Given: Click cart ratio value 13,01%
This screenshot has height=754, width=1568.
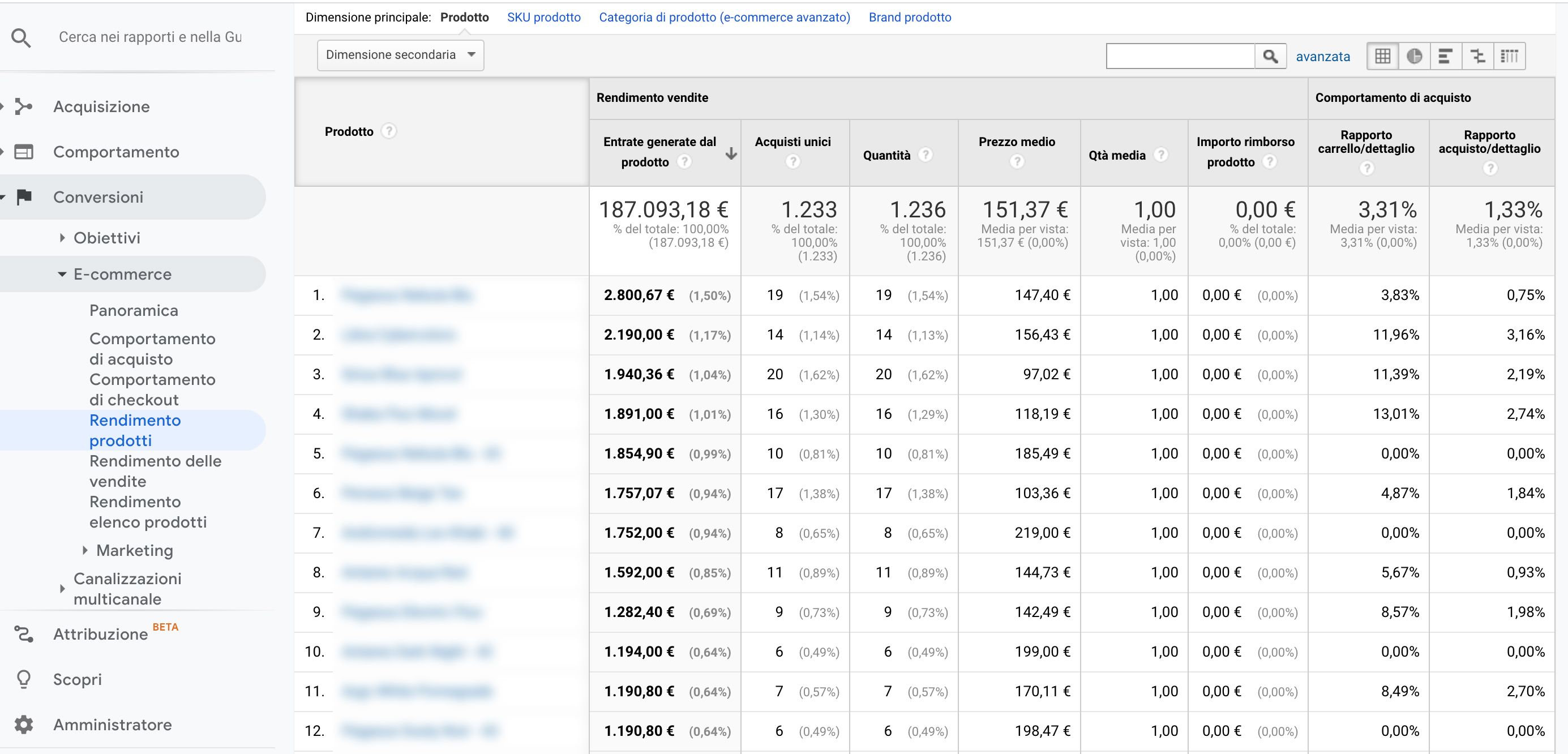Looking at the screenshot, I should (x=1396, y=414).
